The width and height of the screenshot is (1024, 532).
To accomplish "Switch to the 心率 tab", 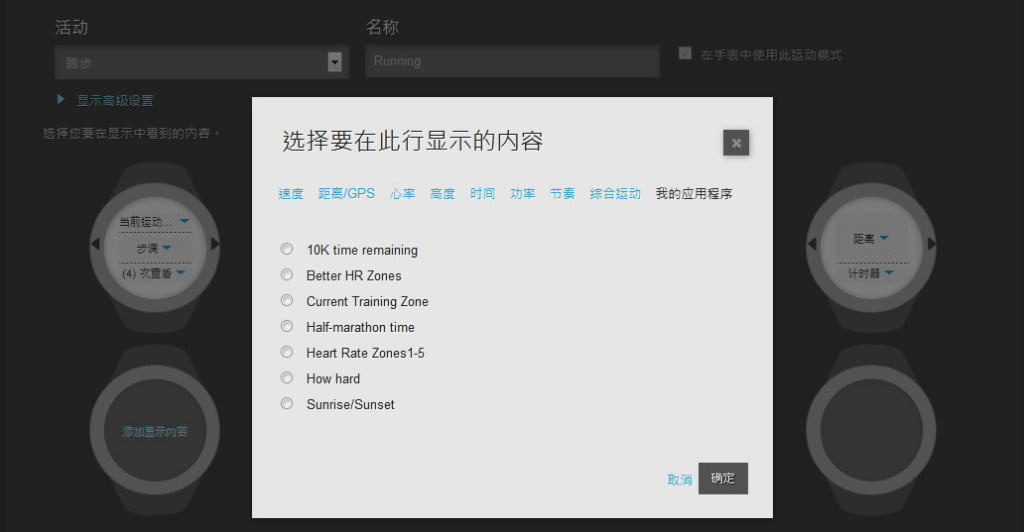I will click(x=403, y=194).
